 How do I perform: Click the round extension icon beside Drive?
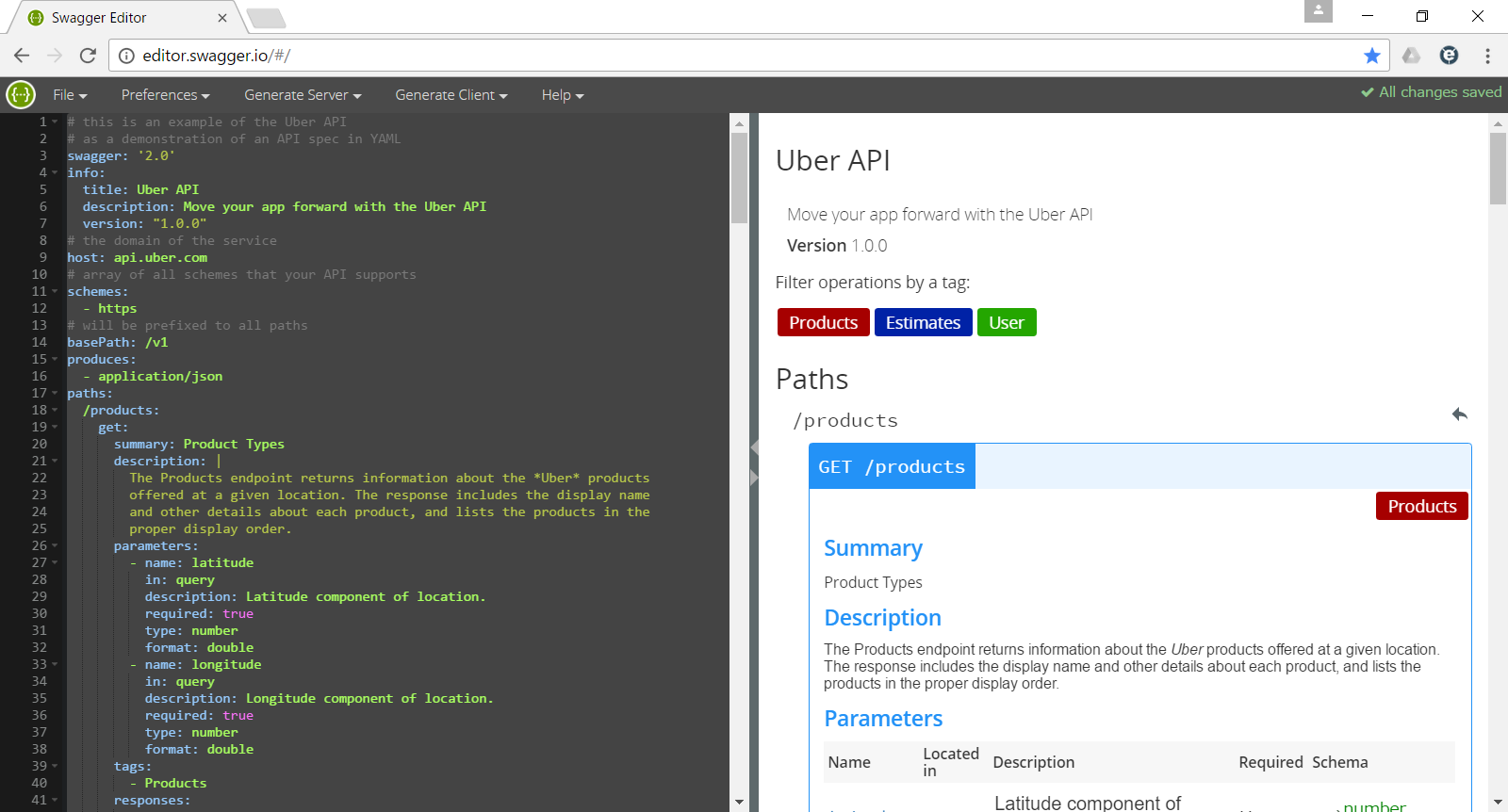click(x=1450, y=56)
